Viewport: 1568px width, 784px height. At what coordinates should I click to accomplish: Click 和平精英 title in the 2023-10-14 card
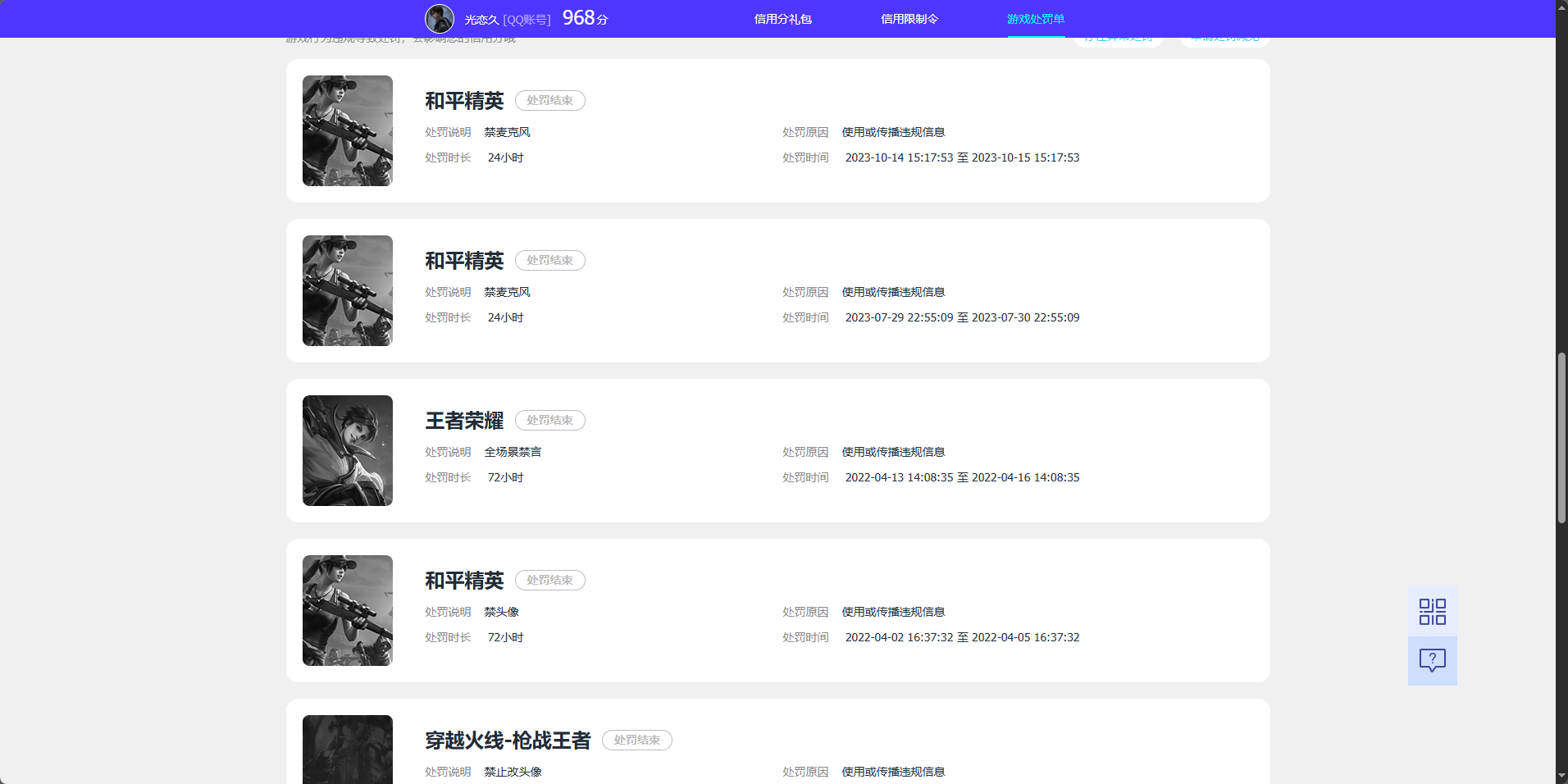[x=464, y=101]
